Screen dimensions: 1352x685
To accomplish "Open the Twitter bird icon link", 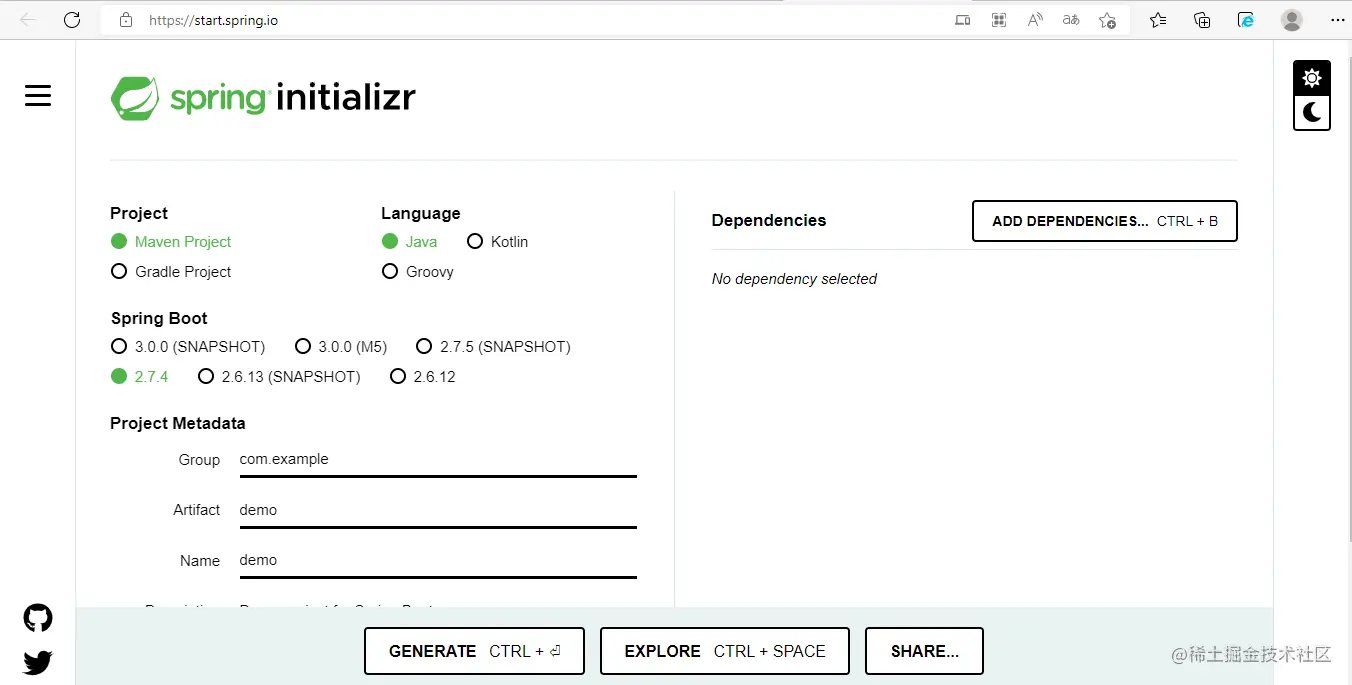I will tap(38, 662).
